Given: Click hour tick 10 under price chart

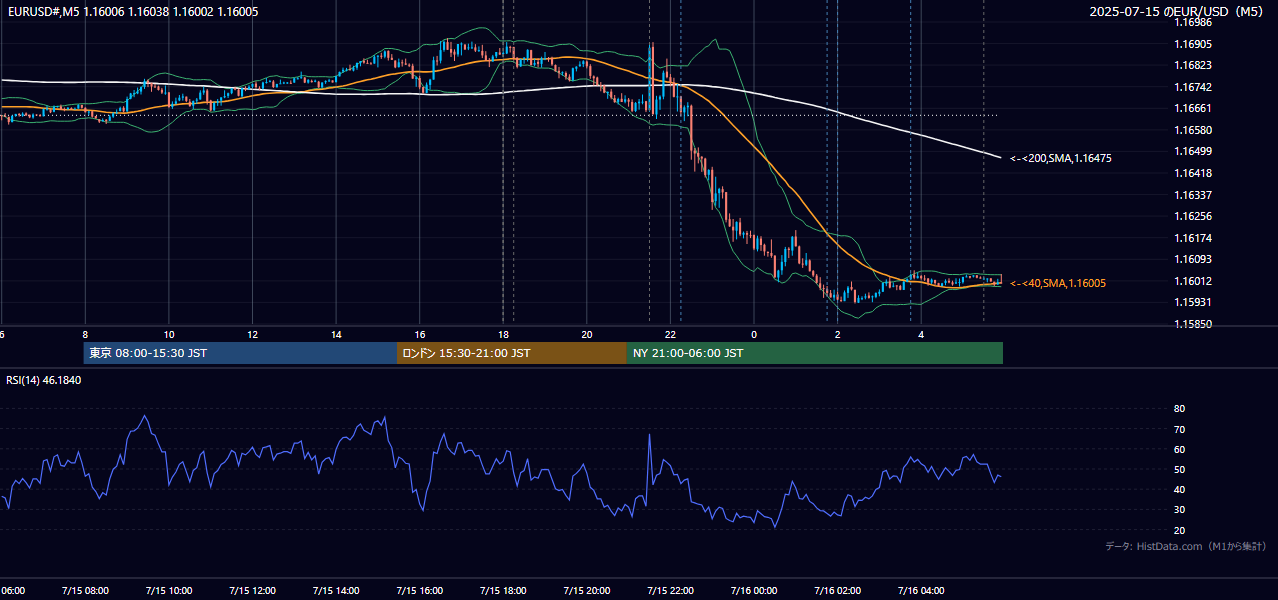Looking at the screenshot, I should (169, 335).
